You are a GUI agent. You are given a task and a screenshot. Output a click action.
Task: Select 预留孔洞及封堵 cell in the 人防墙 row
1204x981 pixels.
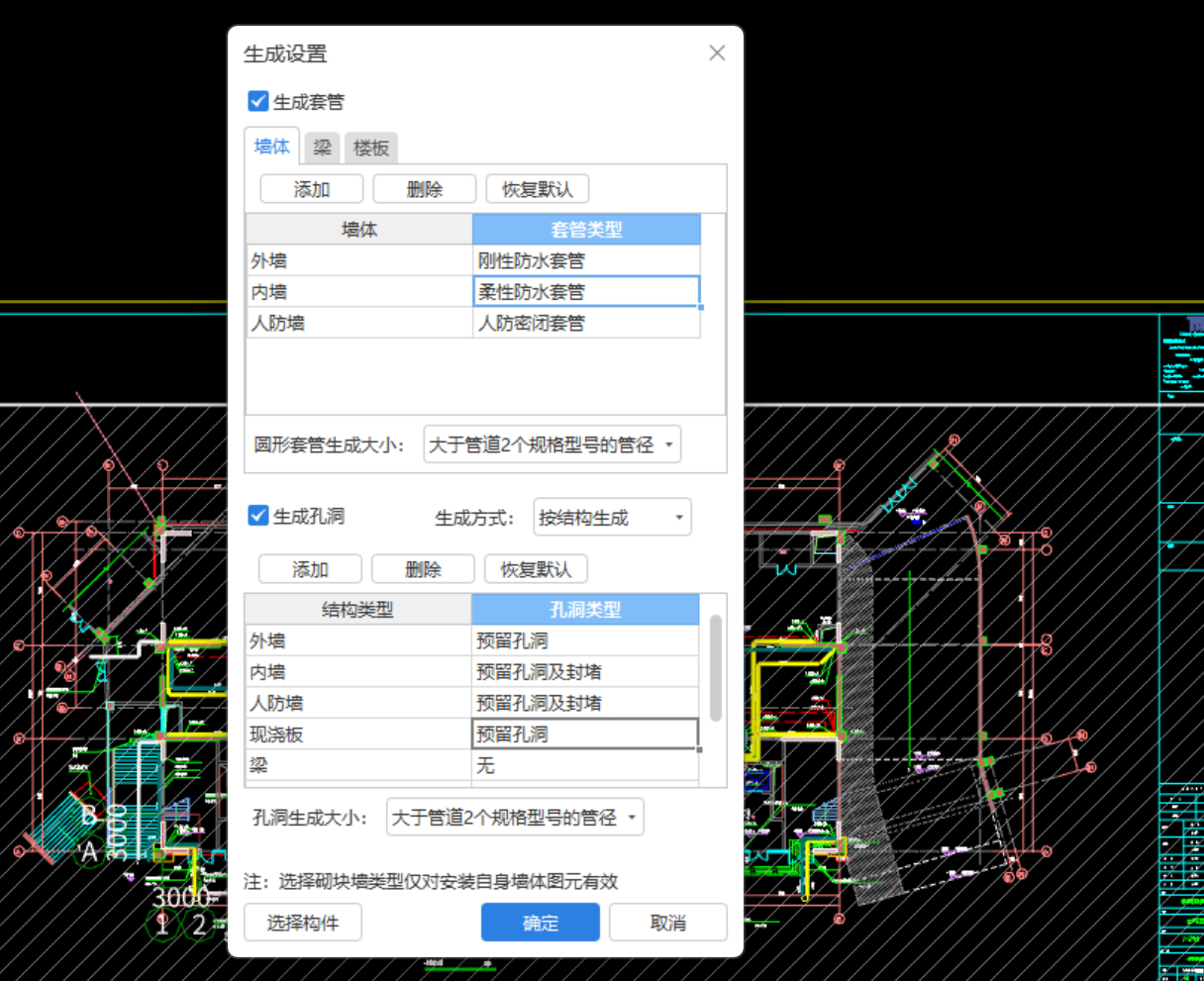[585, 703]
